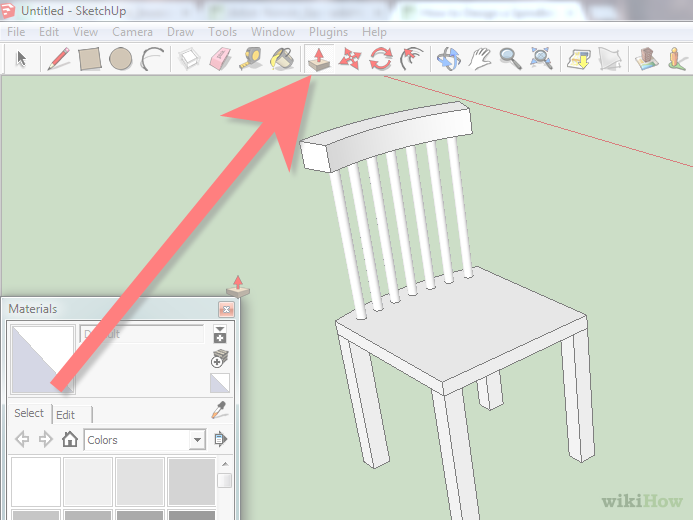Choose the Rectangle drawing tool

coord(90,59)
